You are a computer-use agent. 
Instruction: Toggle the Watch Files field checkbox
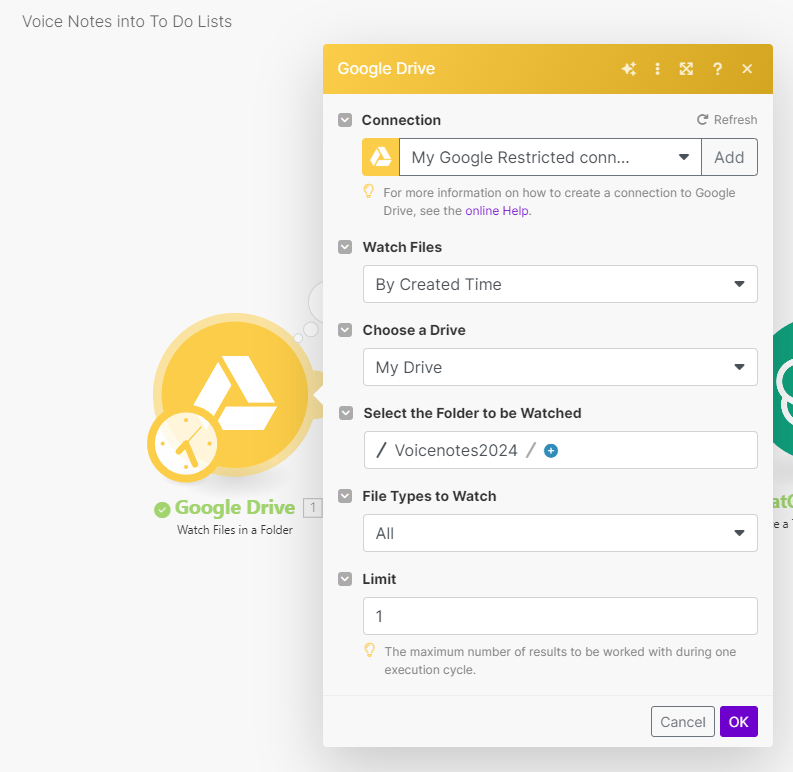[345, 247]
